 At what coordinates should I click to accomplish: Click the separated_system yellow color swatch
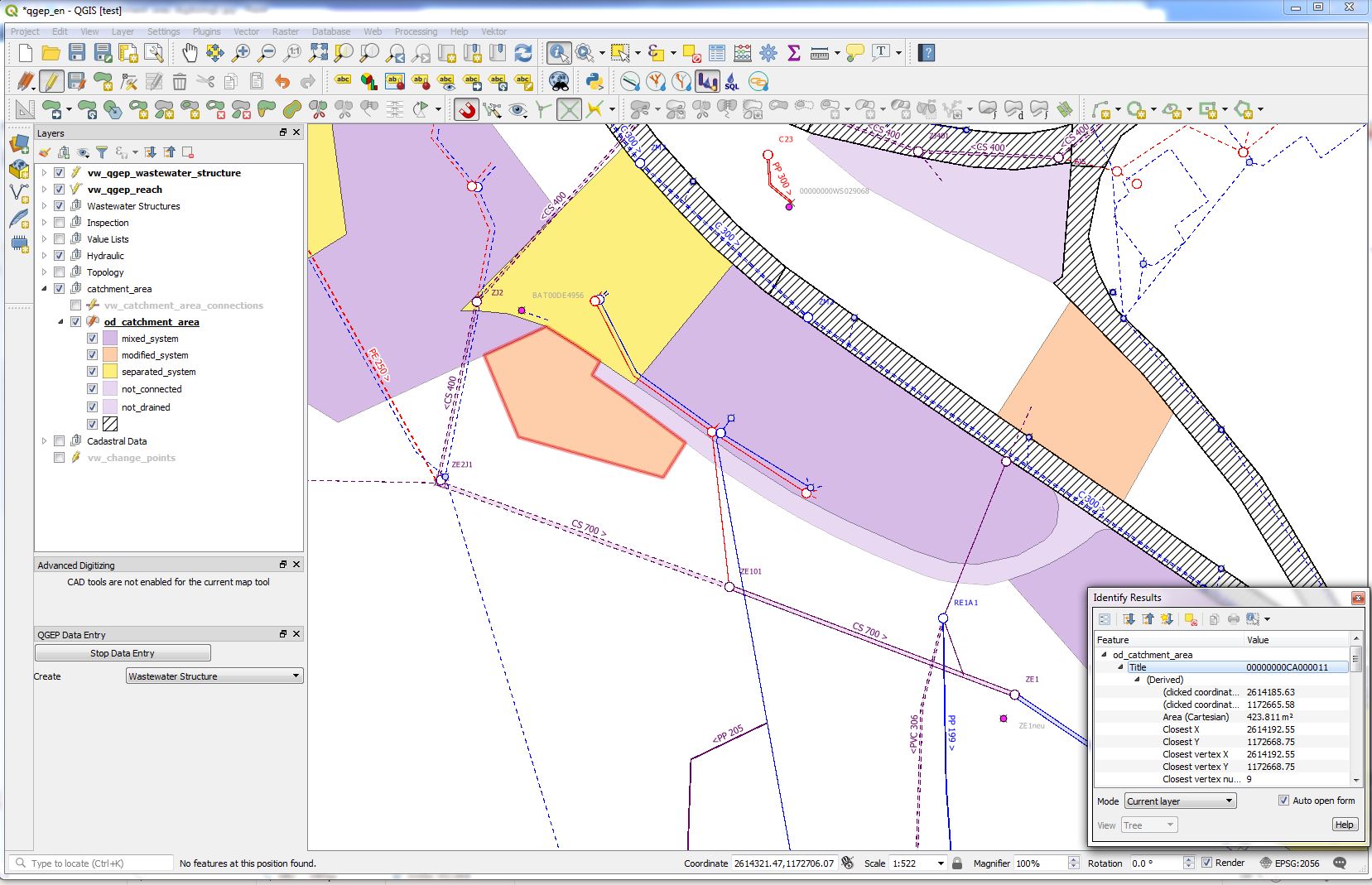point(110,372)
